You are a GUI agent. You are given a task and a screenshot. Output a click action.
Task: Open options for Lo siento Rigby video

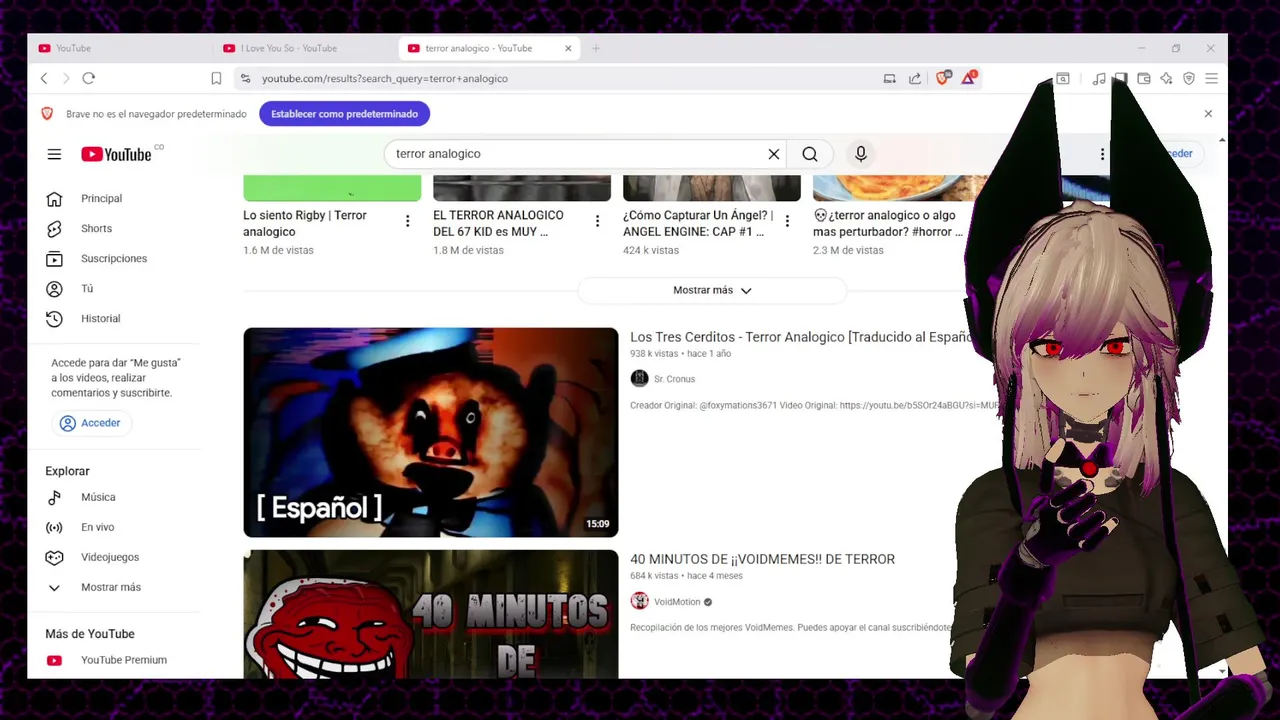407,221
